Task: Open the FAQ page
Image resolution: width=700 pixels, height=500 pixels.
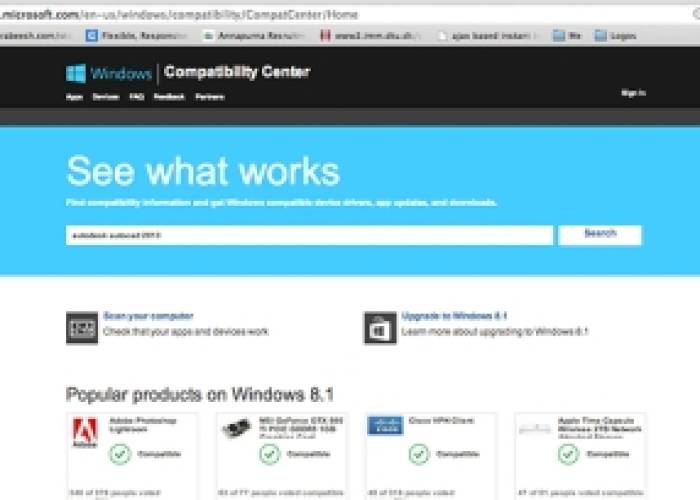Action: pyautogui.click(x=137, y=97)
